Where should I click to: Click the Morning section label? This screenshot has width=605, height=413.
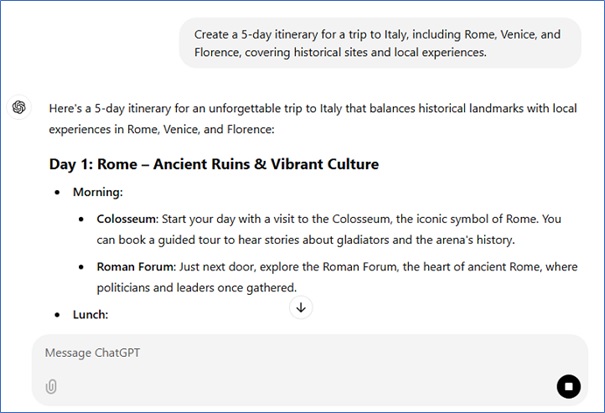click(x=97, y=192)
